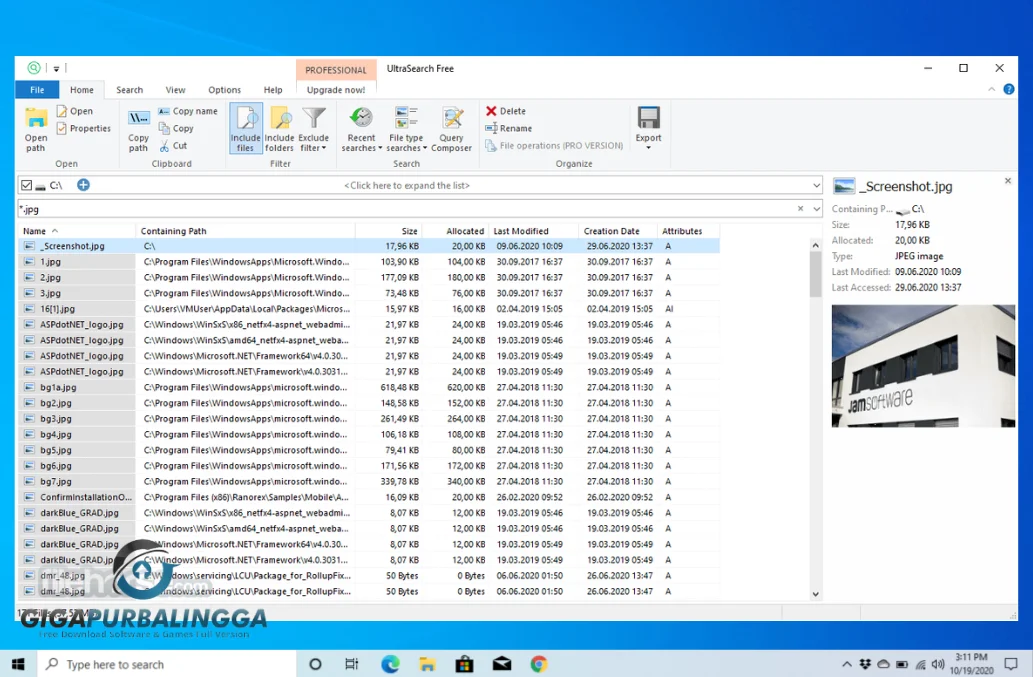Click the *.jpg search input field
Image resolution: width=1033 pixels, height=677 pixels.
(x=405, y=209)
